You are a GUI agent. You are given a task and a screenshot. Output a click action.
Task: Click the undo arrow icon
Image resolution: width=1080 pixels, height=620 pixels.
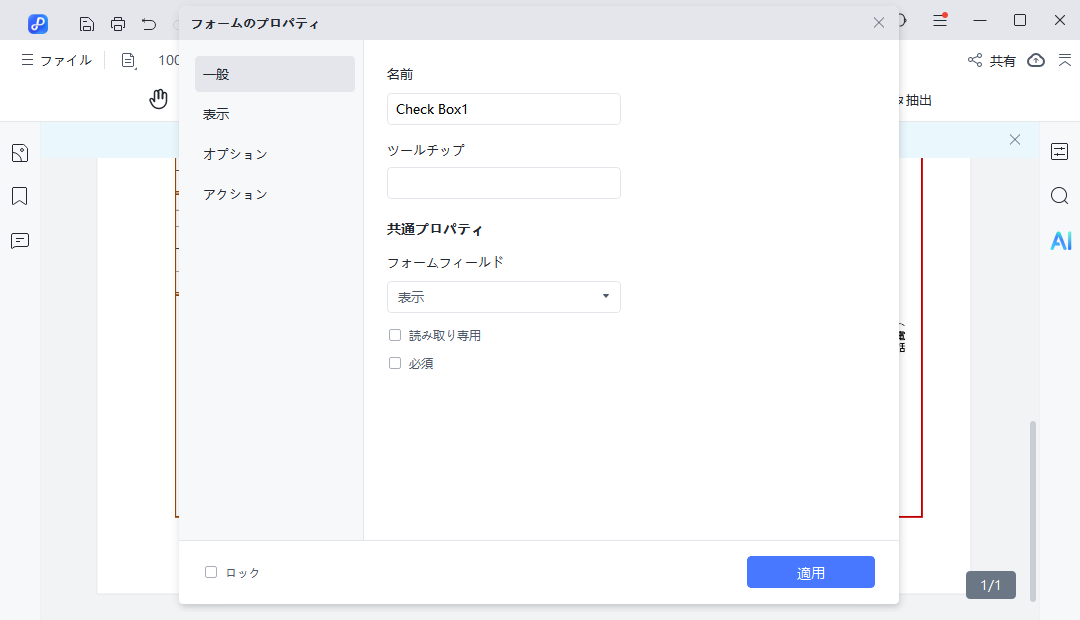(148, 22)
